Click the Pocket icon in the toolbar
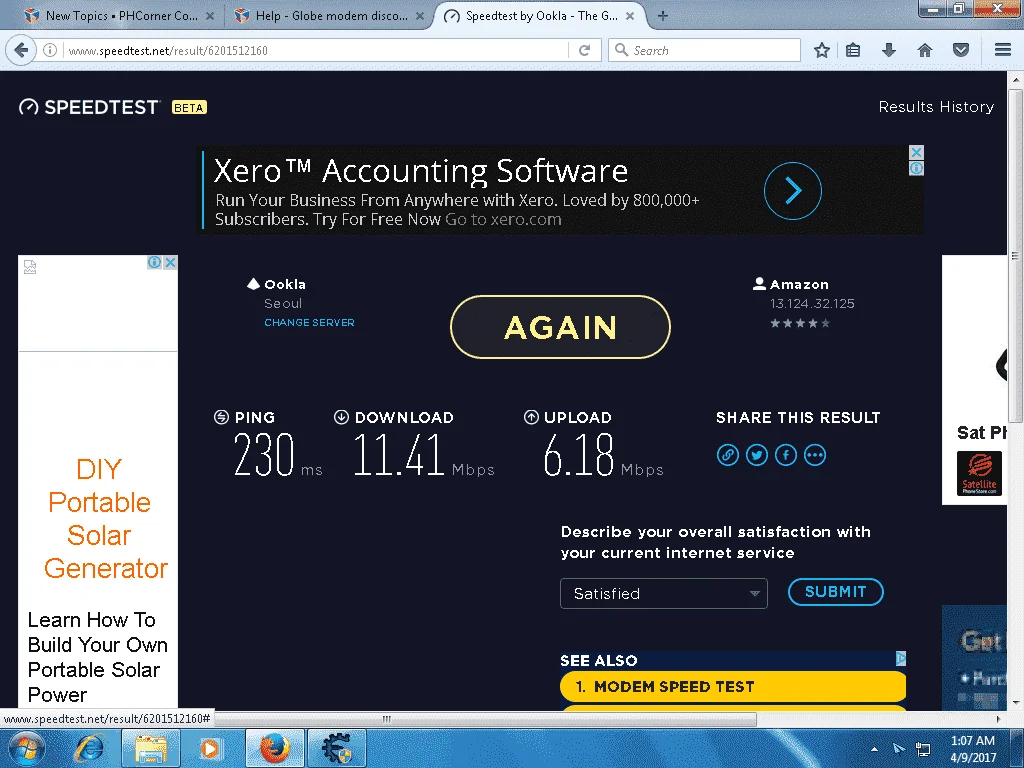Image resolution: width=1024 pixels, height=768 pixels. [x=960, y=50]
